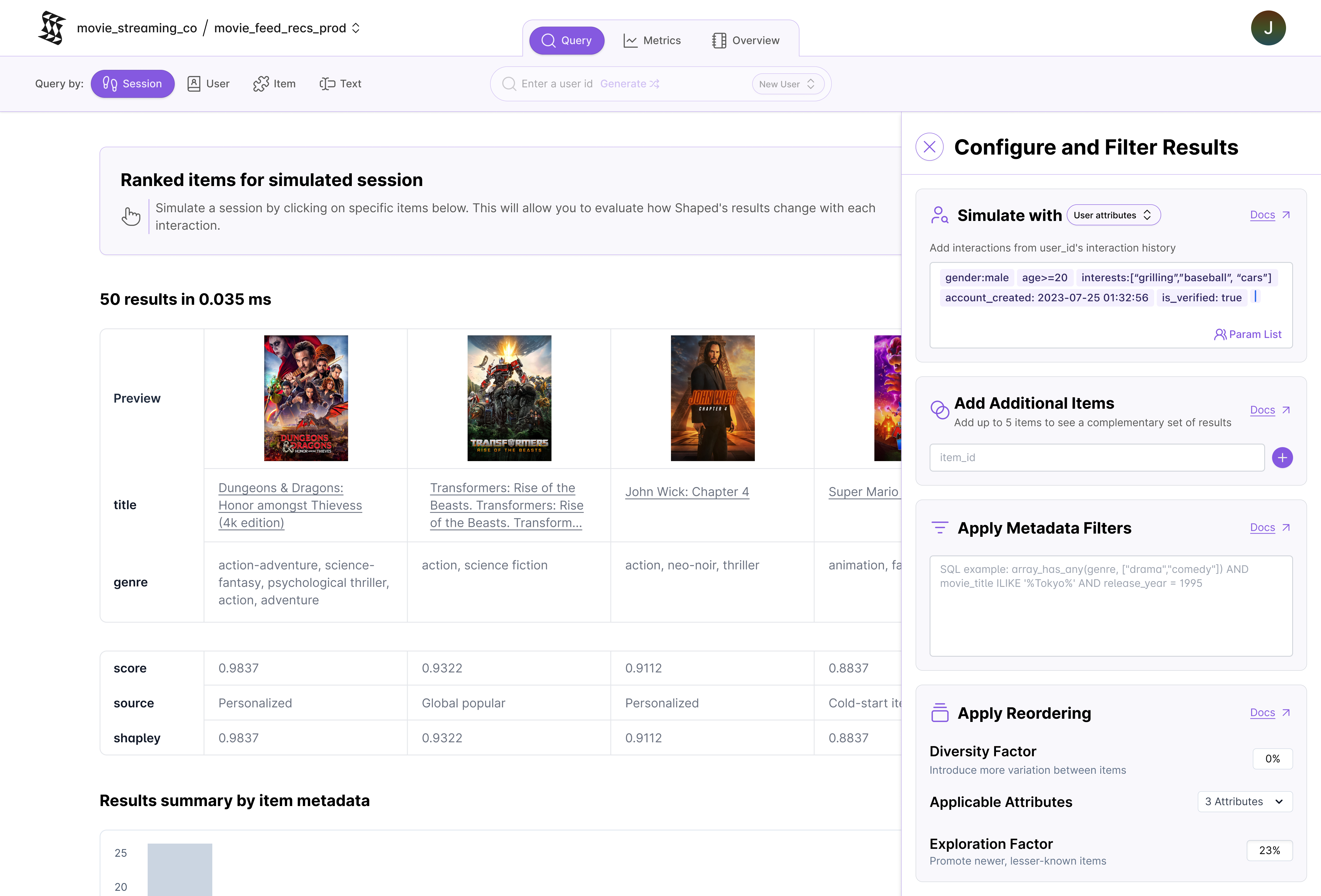Select Query by Item
1321x896 pixels.
[x=275, y=84]
